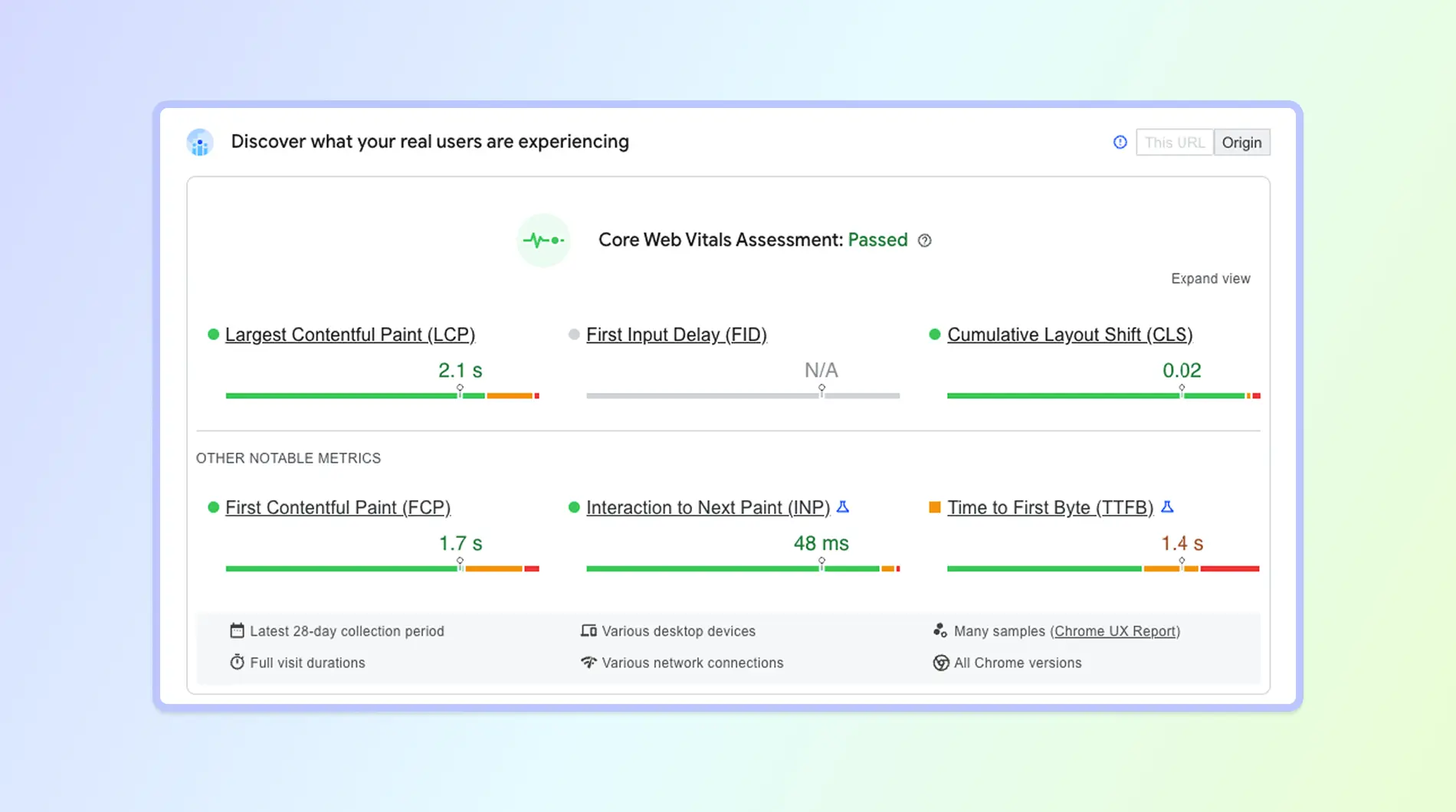This screenshot has width=1456, height=812.
Task: Open the First Input Delay (FID) link
Action: point(676,335)
